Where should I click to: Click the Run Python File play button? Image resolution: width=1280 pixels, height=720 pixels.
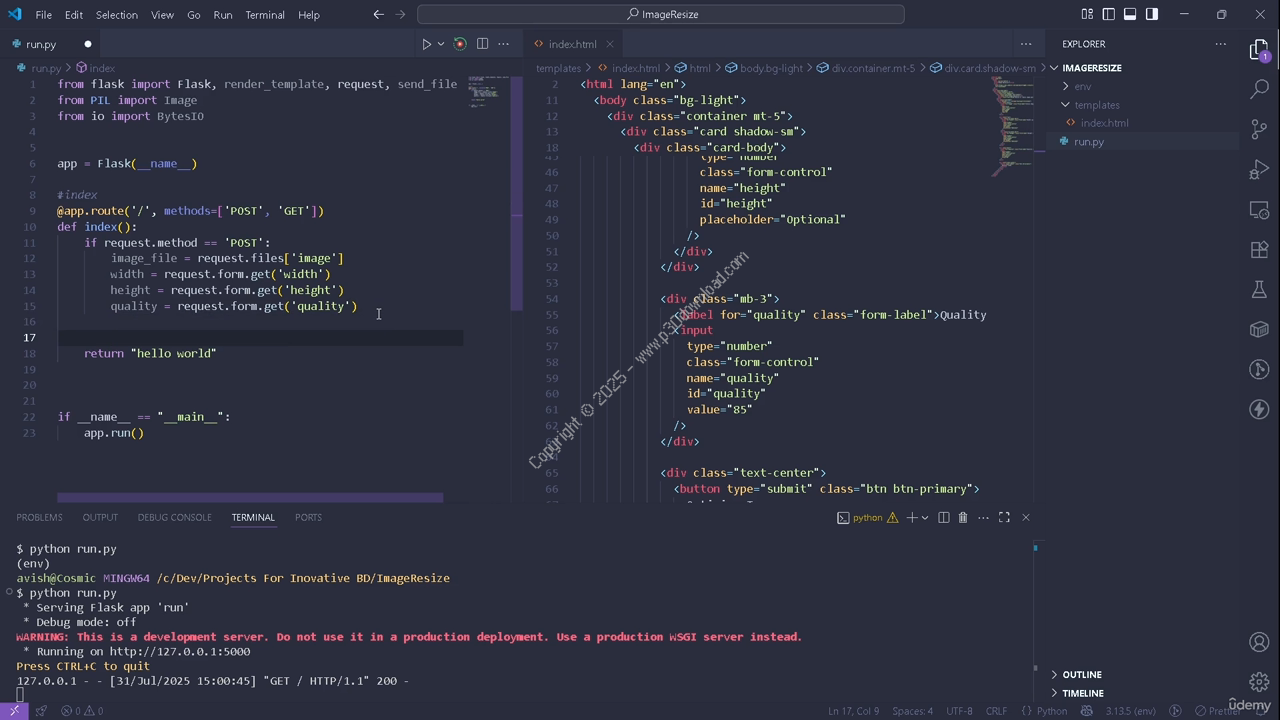point(426,44)
